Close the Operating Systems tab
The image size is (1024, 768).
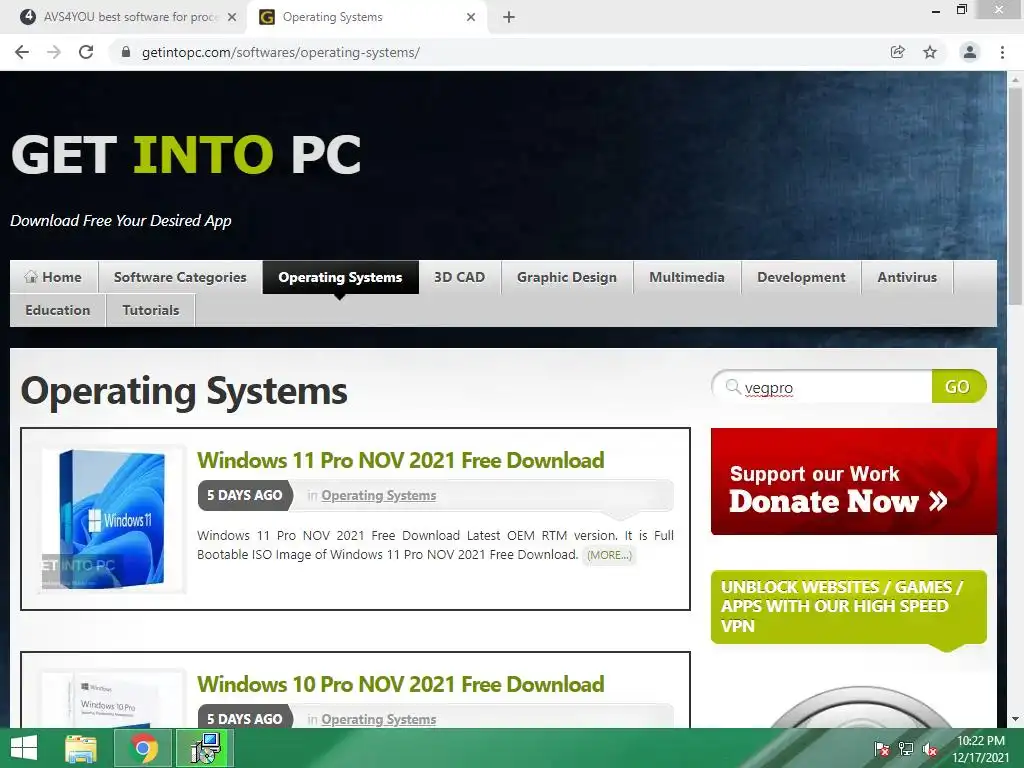(x=471, y=17)
